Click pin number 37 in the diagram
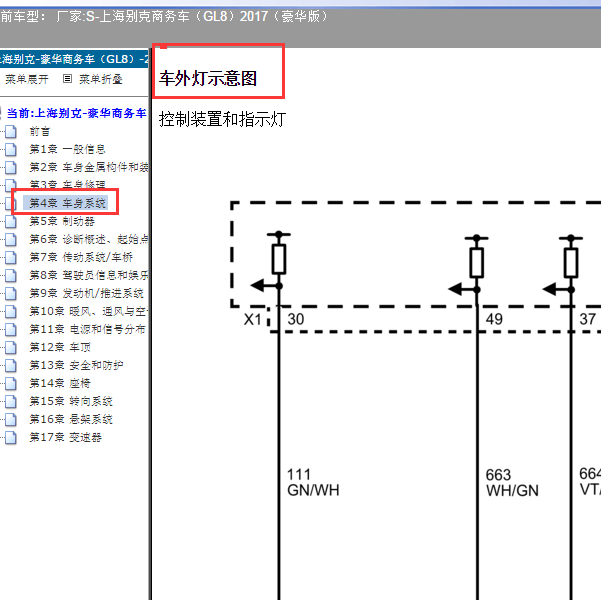This screenshot has height=600, width=601. [x=588, y=319]
